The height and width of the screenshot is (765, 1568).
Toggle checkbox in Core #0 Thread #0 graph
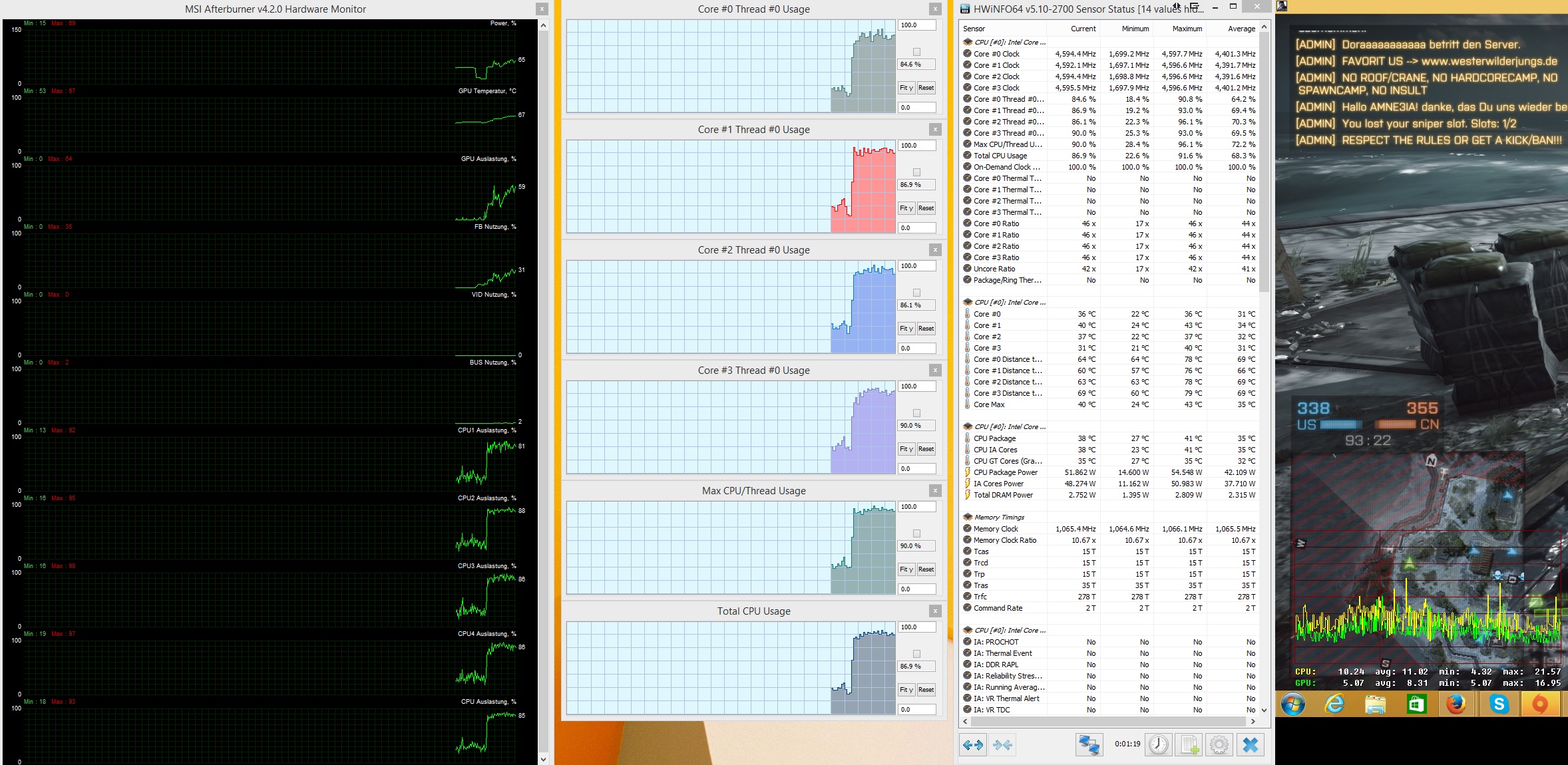(916, 52)
